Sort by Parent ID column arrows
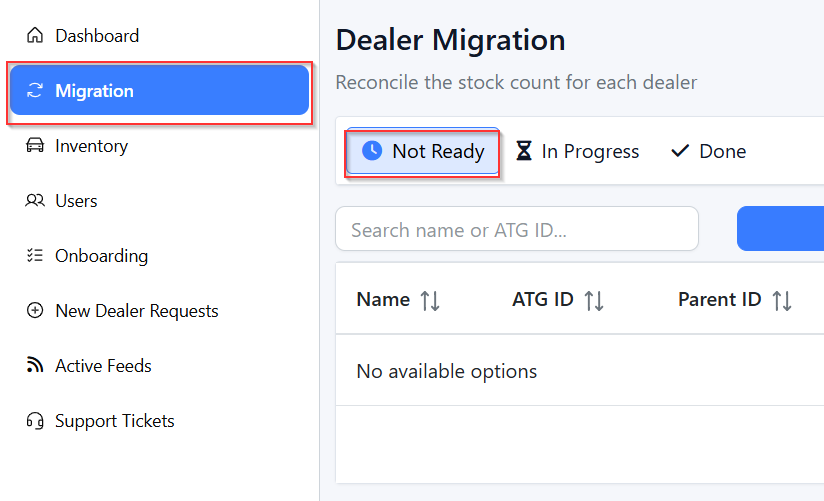This screenshot has width=824, height=501. pos(782,300)
